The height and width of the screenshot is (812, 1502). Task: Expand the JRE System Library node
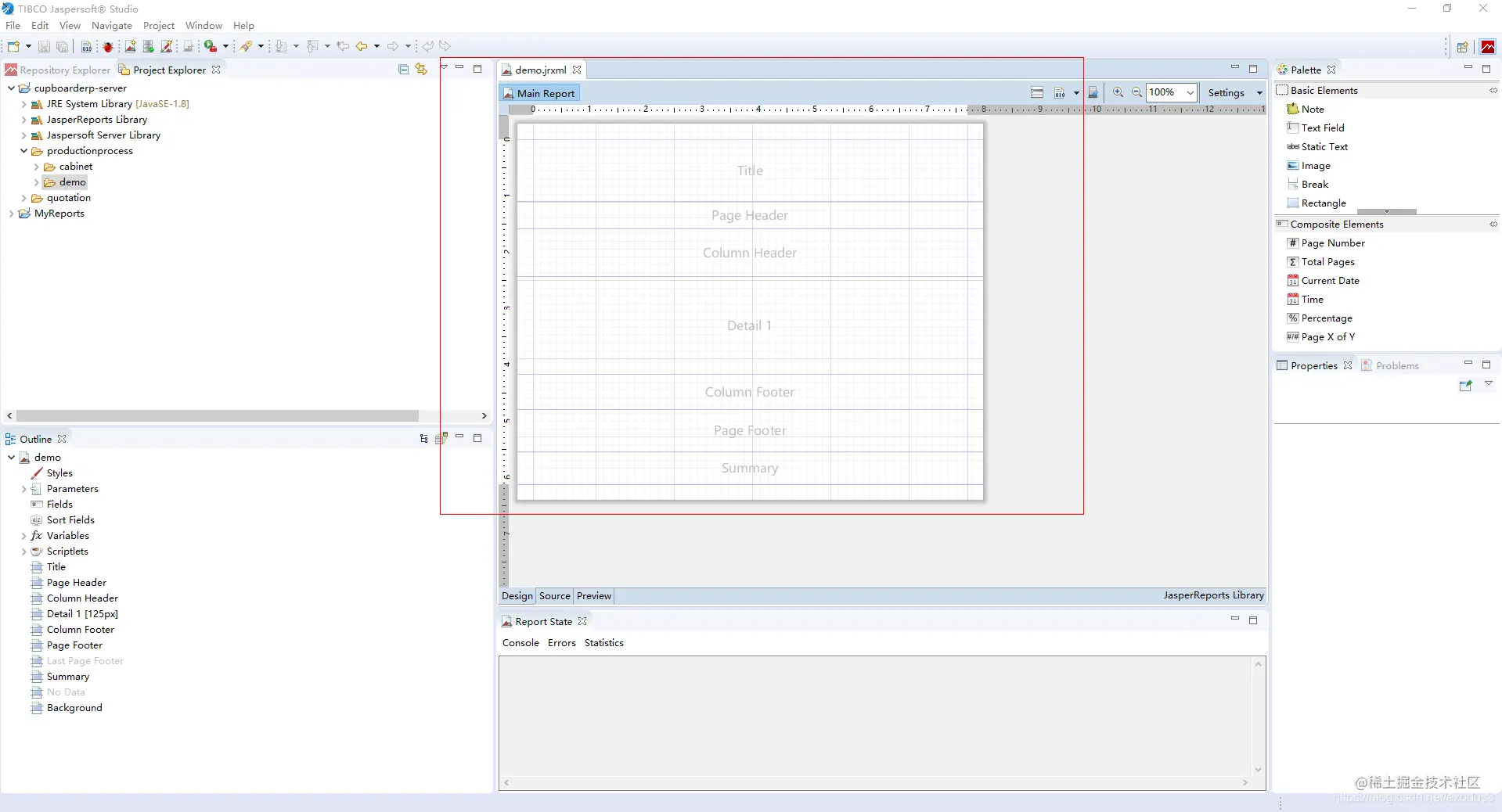coord(23,104)
